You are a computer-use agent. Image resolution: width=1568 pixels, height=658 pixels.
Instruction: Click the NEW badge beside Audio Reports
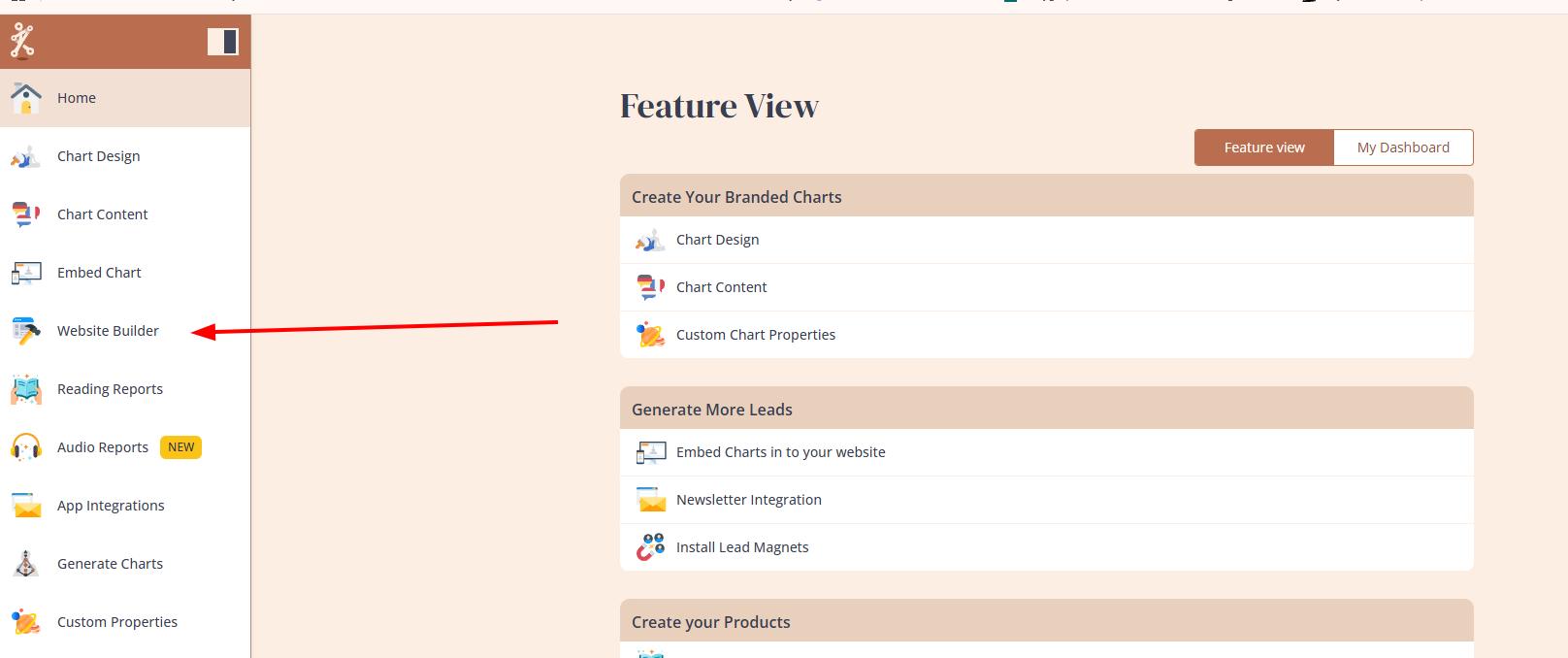tap(180, 447)
